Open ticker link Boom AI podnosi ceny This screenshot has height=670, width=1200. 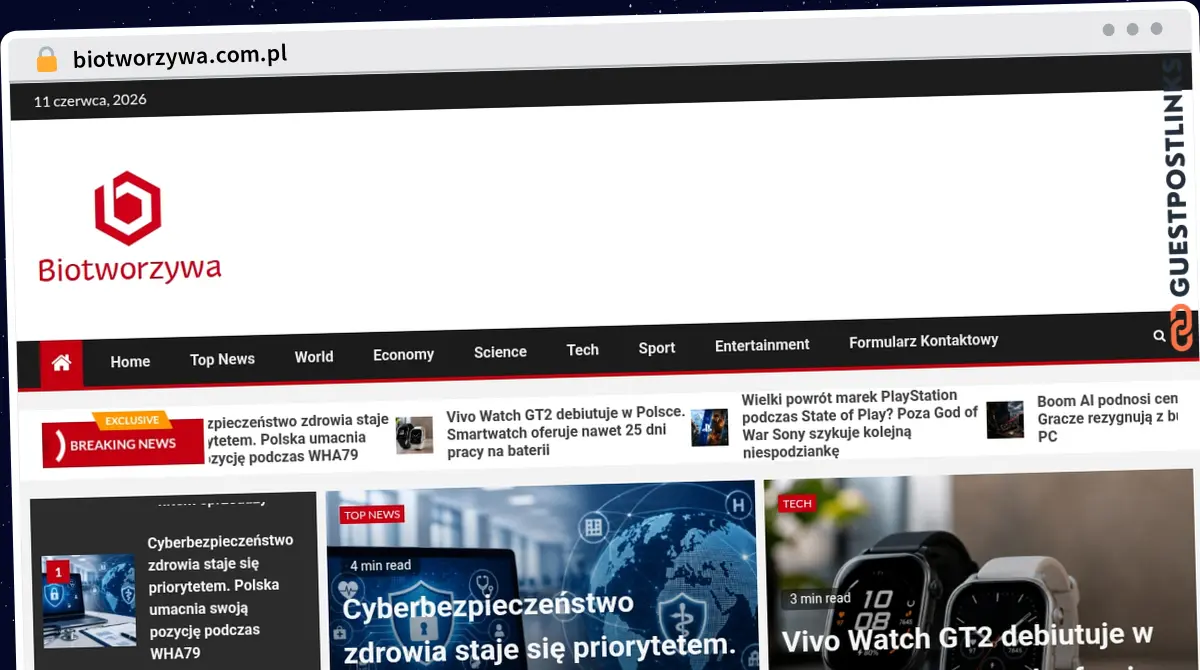click(x=1108, y=417)
